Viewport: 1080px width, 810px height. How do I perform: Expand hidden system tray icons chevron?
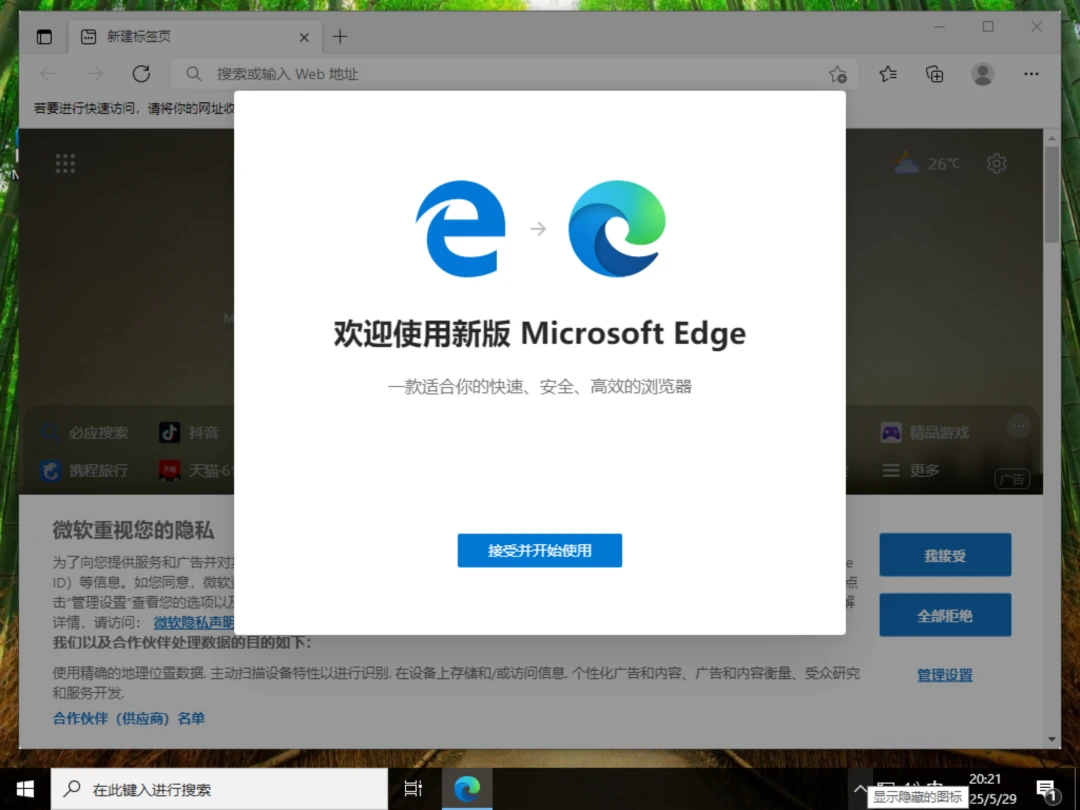[x=860, y=789]
